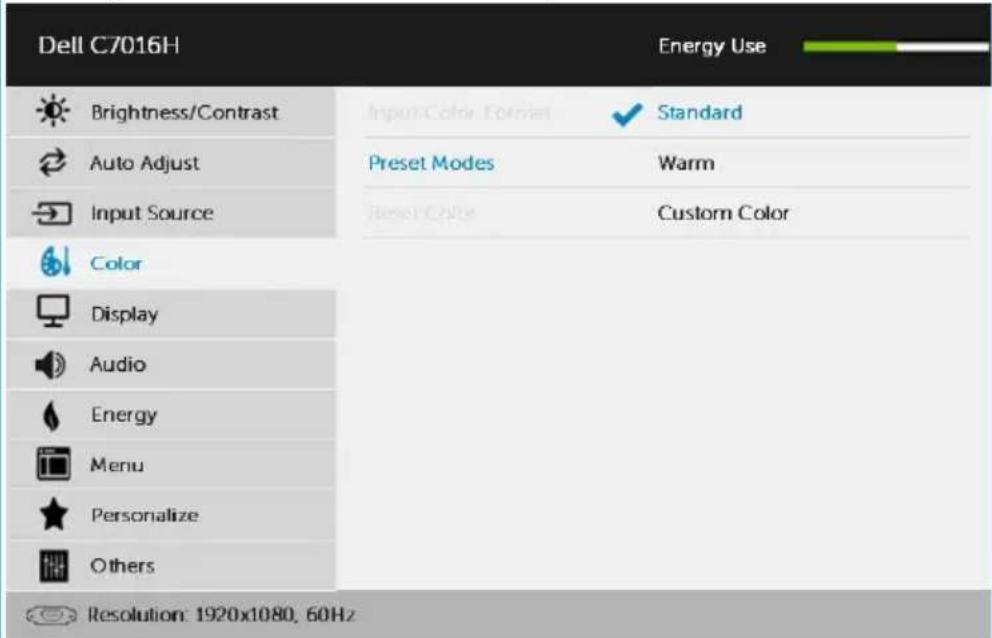Click the Brightness/Contrast sun icon
Viewport: 992px width, 638px height.
click(x=53, y=111)
